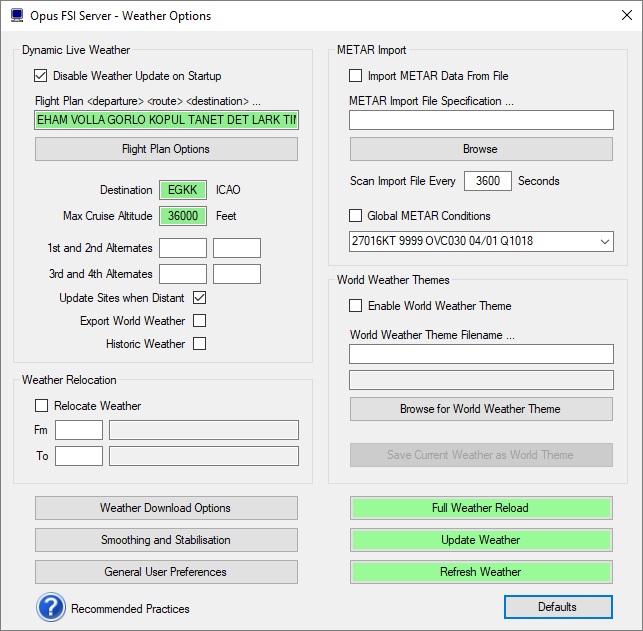Enable Import METAR Data From File
Screen dimensions: 643x631
[x=356, y=76]
